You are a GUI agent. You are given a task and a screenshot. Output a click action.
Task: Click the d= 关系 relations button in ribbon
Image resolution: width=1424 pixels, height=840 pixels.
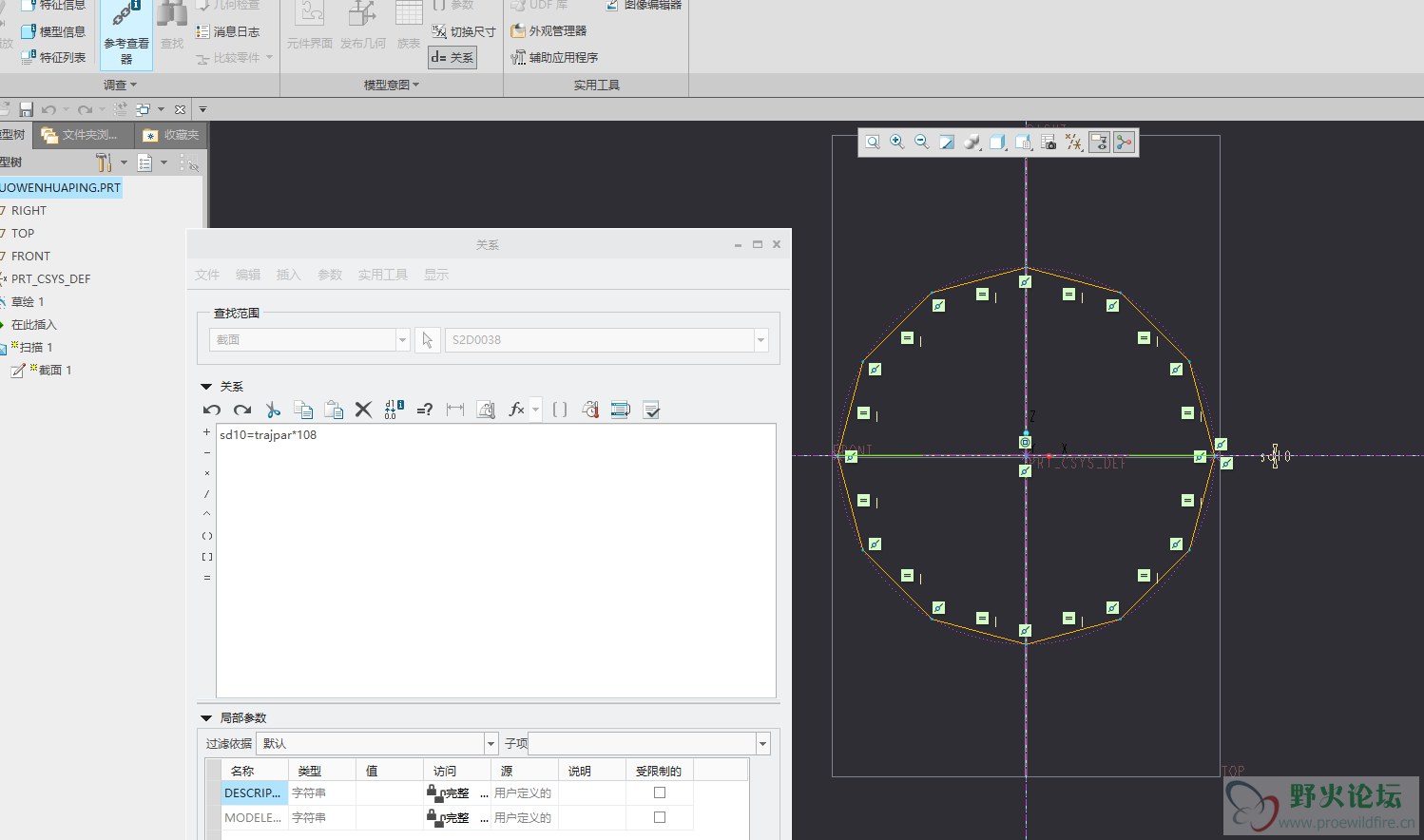click(452, 57)
